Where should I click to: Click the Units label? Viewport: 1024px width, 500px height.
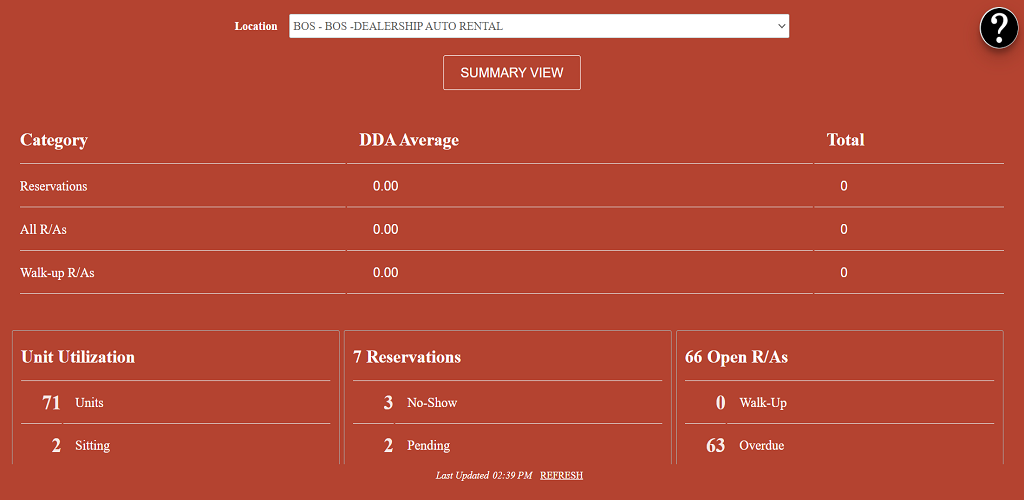pyautogui.click(x=89, y=403)
